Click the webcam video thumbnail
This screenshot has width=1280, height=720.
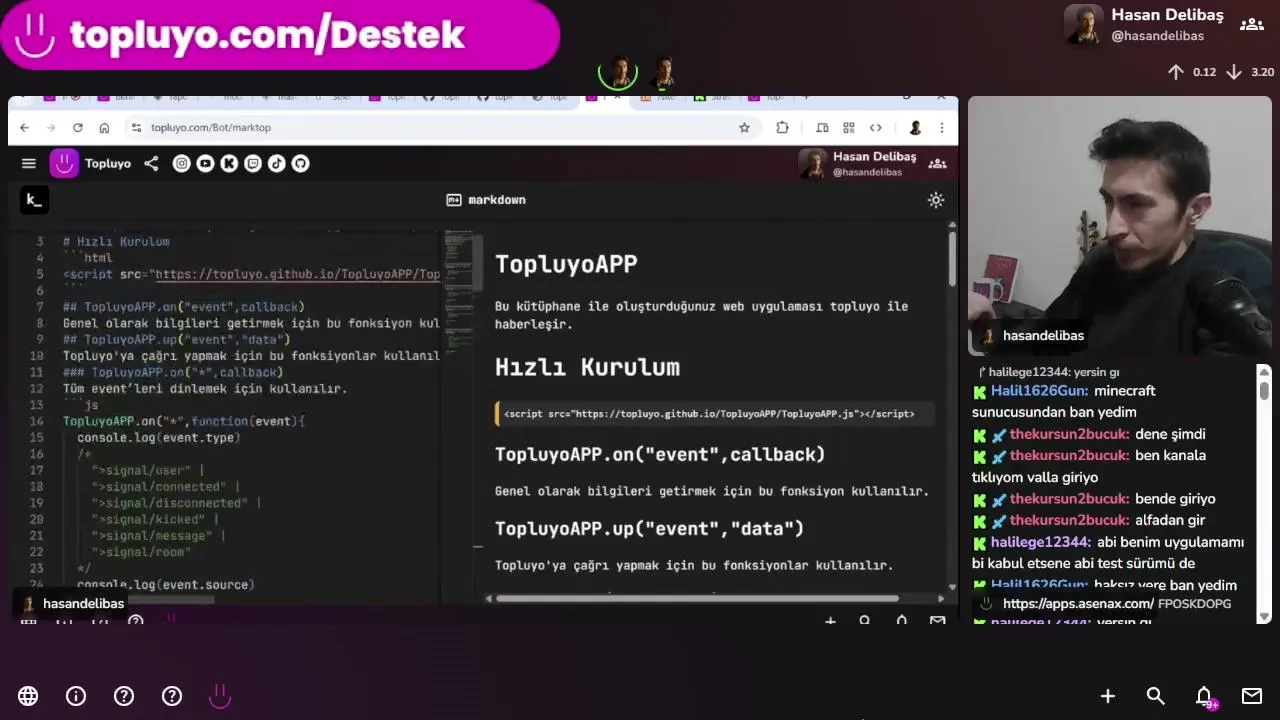pos(1119,225)
